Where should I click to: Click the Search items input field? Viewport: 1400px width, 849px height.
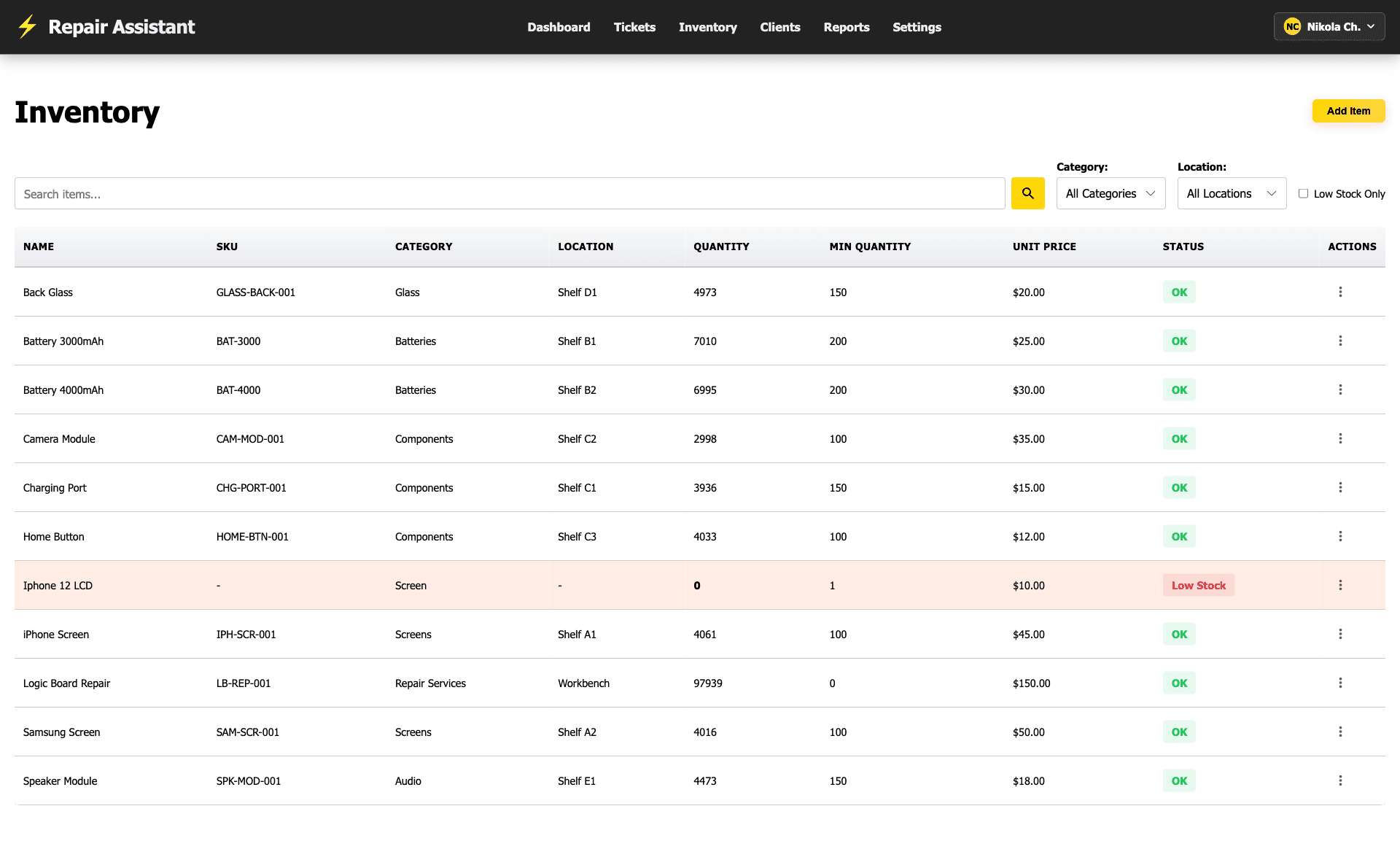tap(510, 193)
